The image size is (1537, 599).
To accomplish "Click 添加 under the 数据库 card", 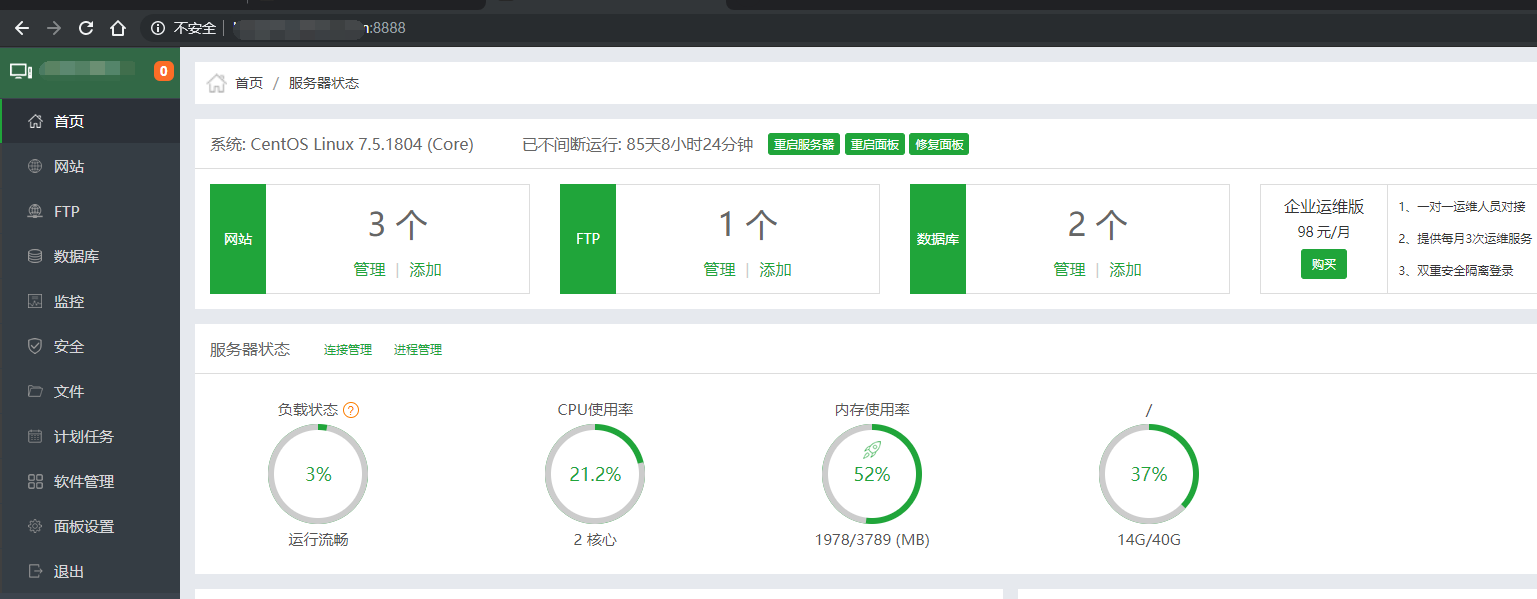I will pos(1125,270).
